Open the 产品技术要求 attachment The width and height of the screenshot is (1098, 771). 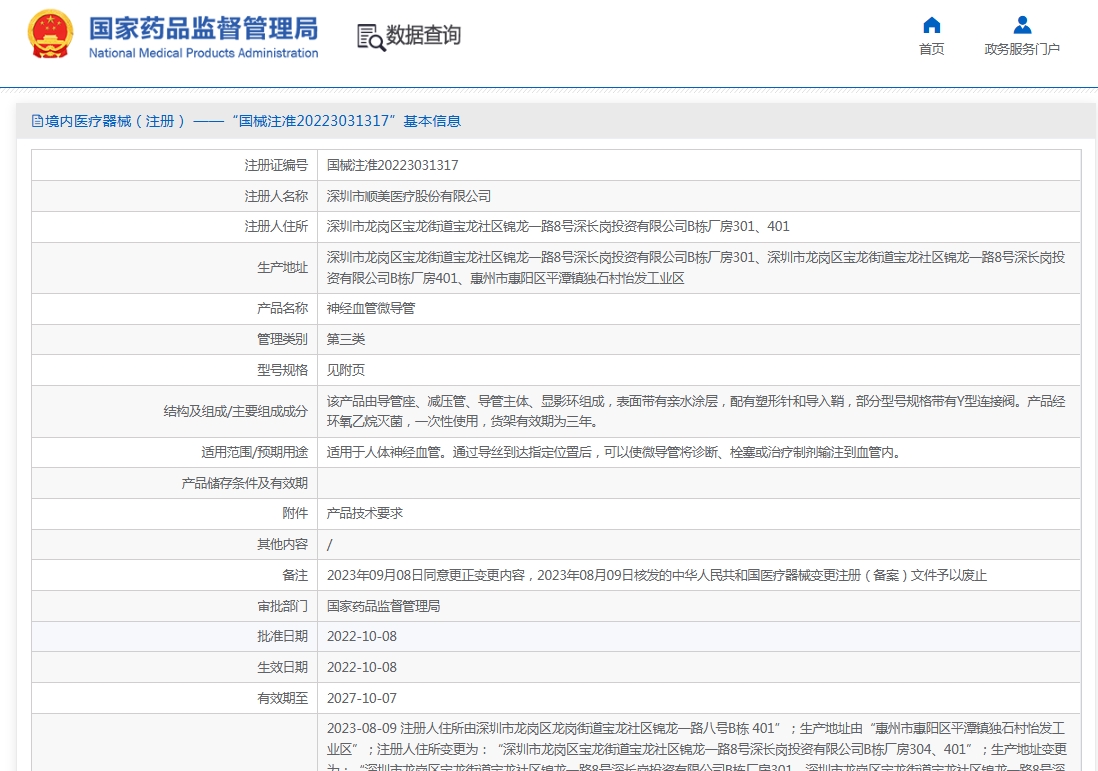click(x=365, y=513)
